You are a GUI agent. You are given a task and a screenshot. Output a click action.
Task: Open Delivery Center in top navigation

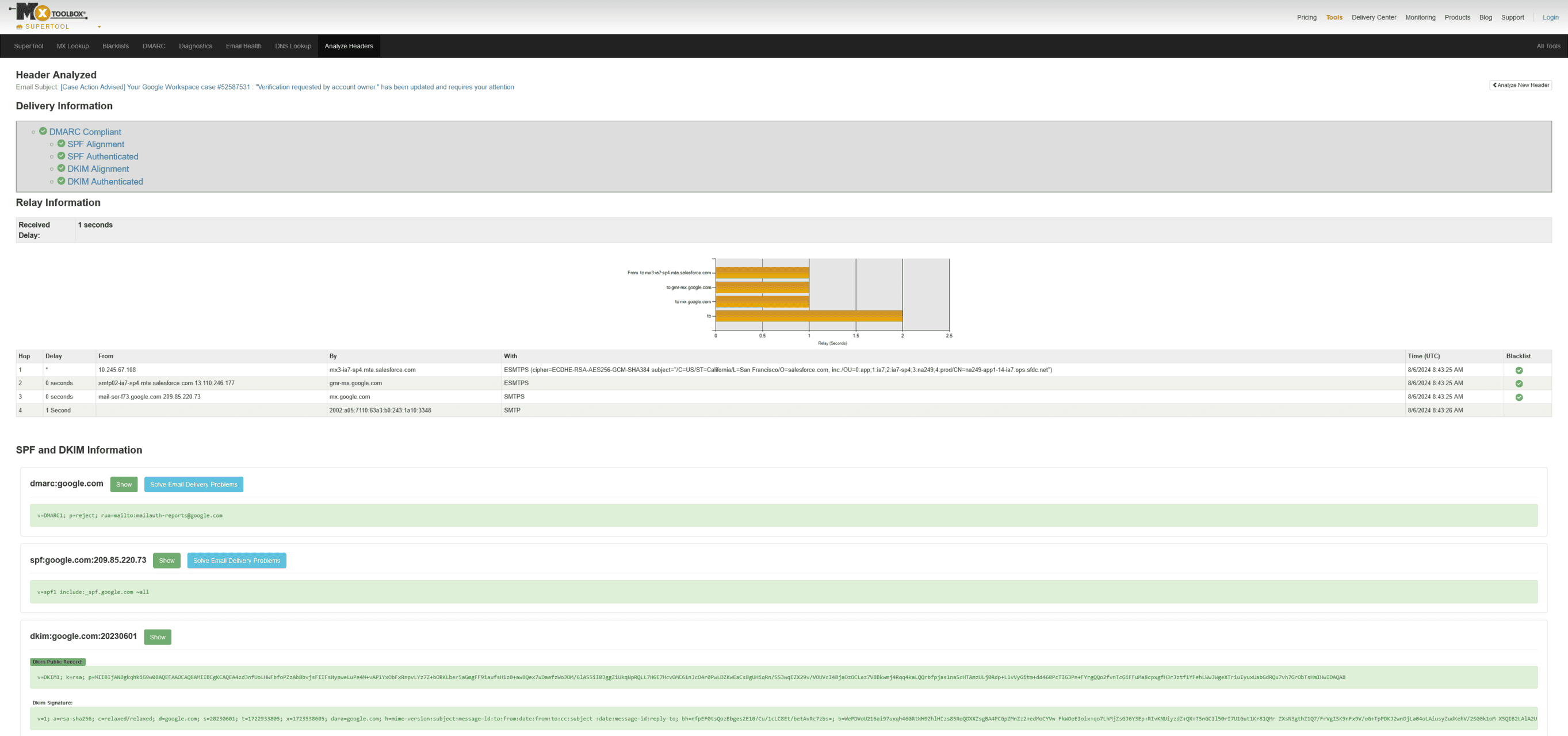tap(1374, 18)
